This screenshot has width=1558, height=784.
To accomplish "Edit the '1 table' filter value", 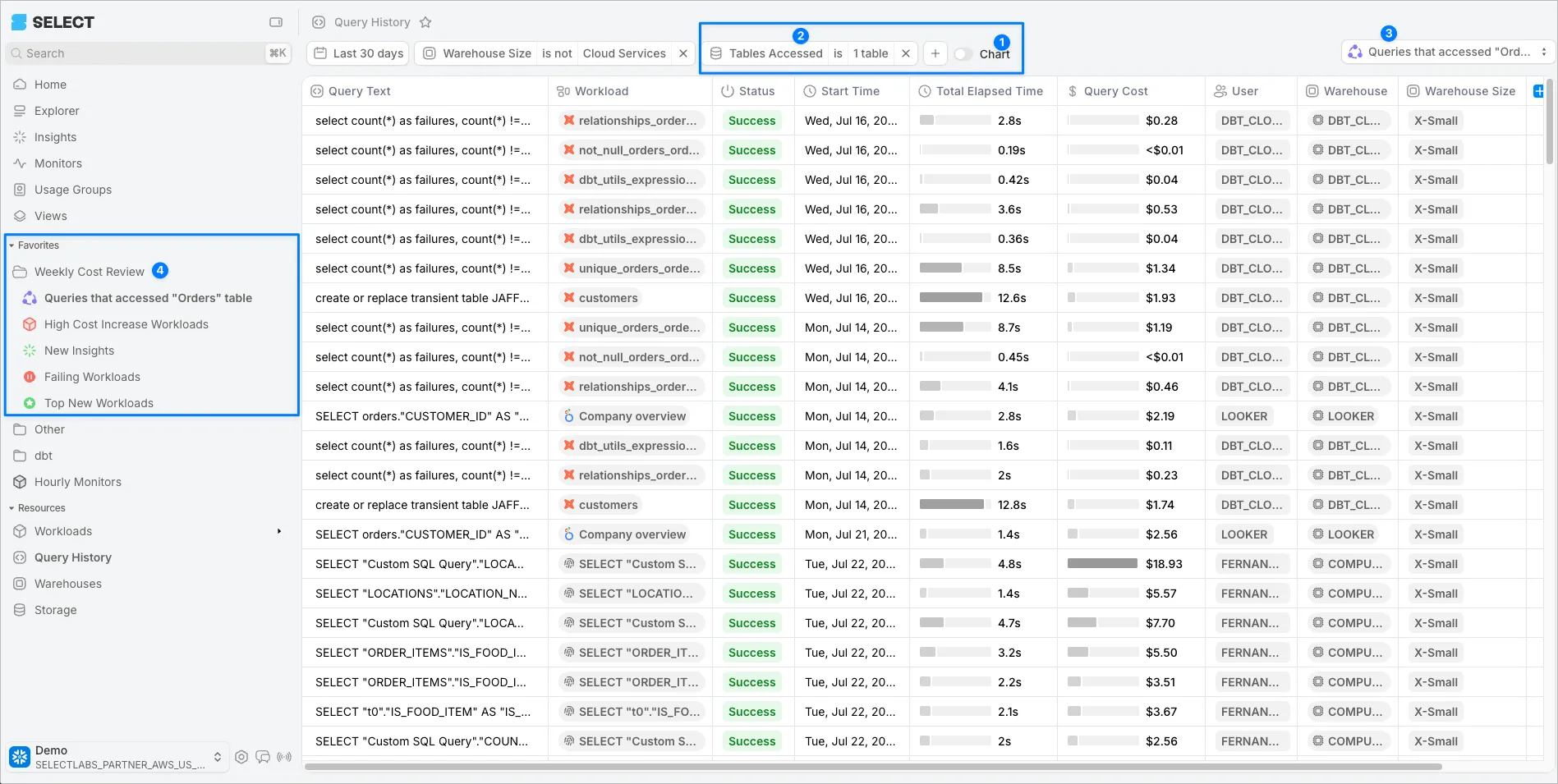I will click(871, 53).
